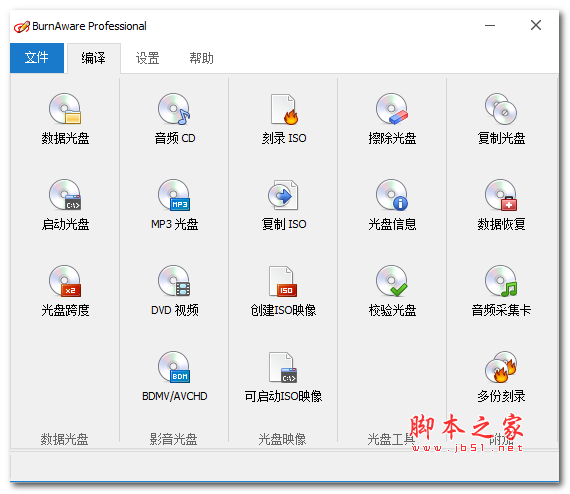The width and height of the screenshot is (570, 494).
Task: Select the DVD 视频 tool
Action: point(174,291)
